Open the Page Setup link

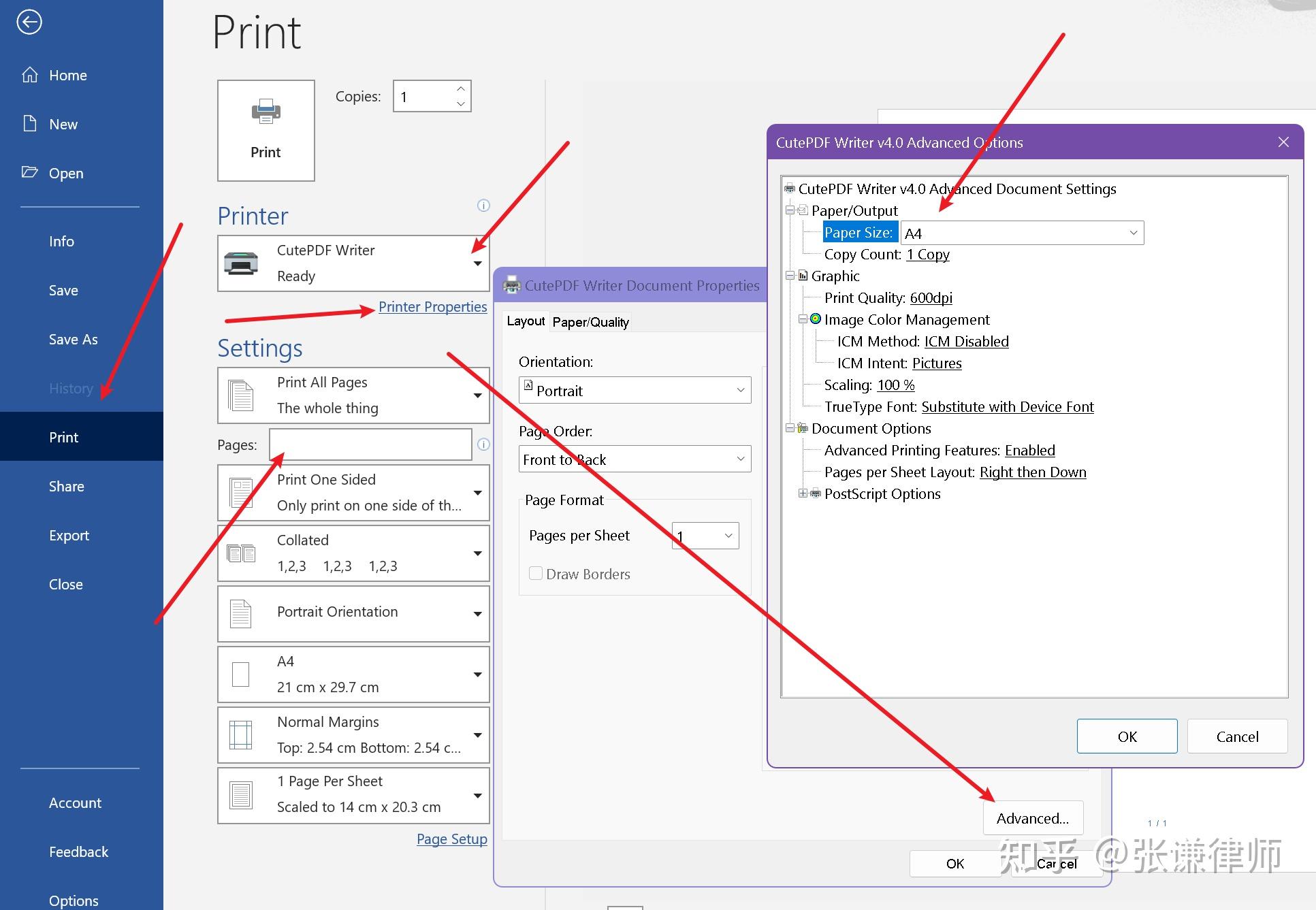coord(452,839)
